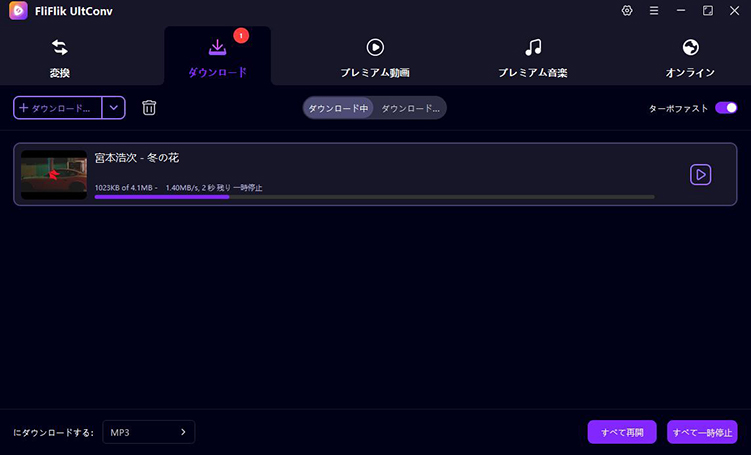This screenshot has height=455, width=751.
Task: Switch to the ダウンロード tab
Action: tap(217, 58)
